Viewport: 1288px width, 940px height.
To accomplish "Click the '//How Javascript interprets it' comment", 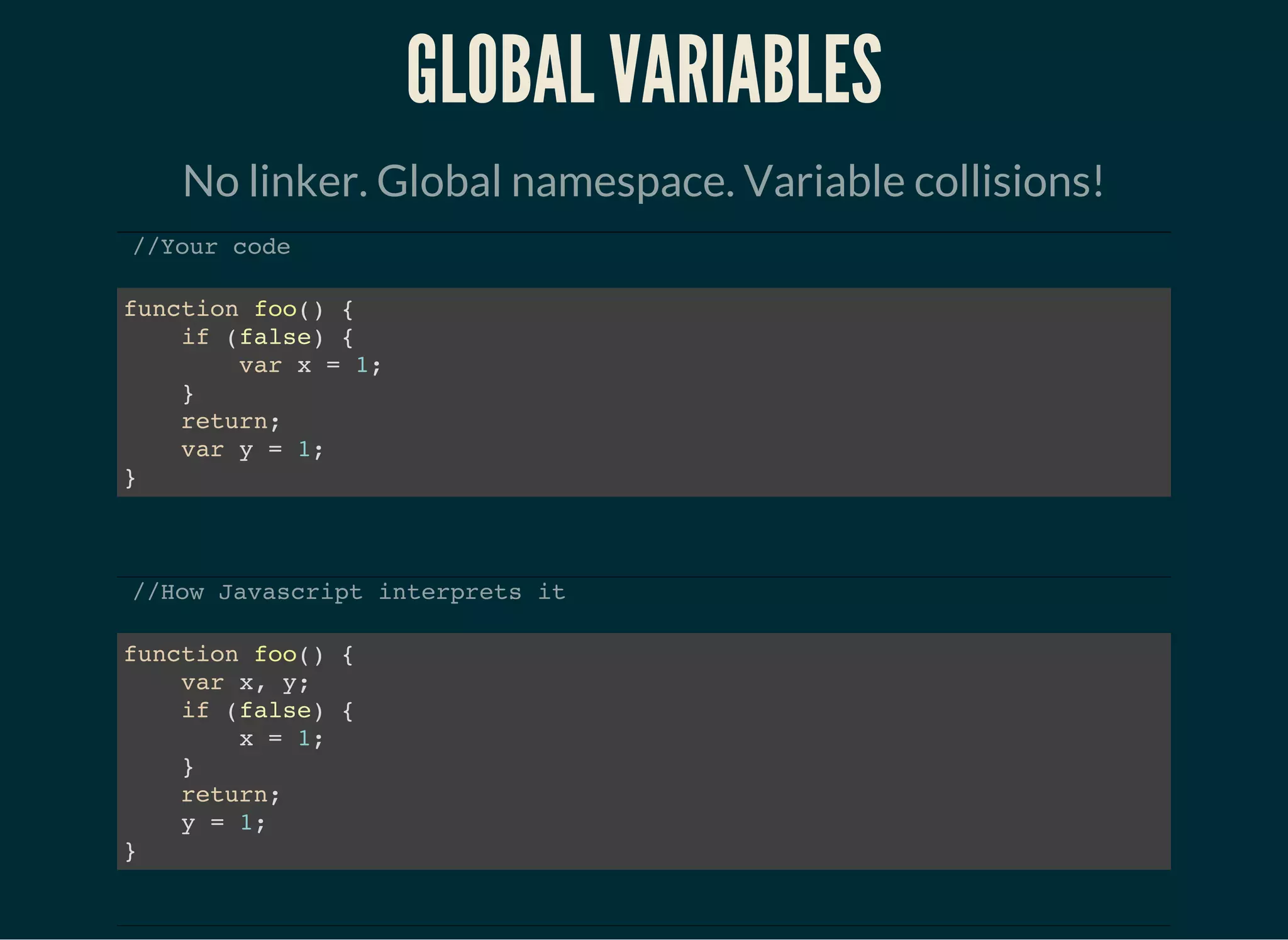I will tap(349, 592).
